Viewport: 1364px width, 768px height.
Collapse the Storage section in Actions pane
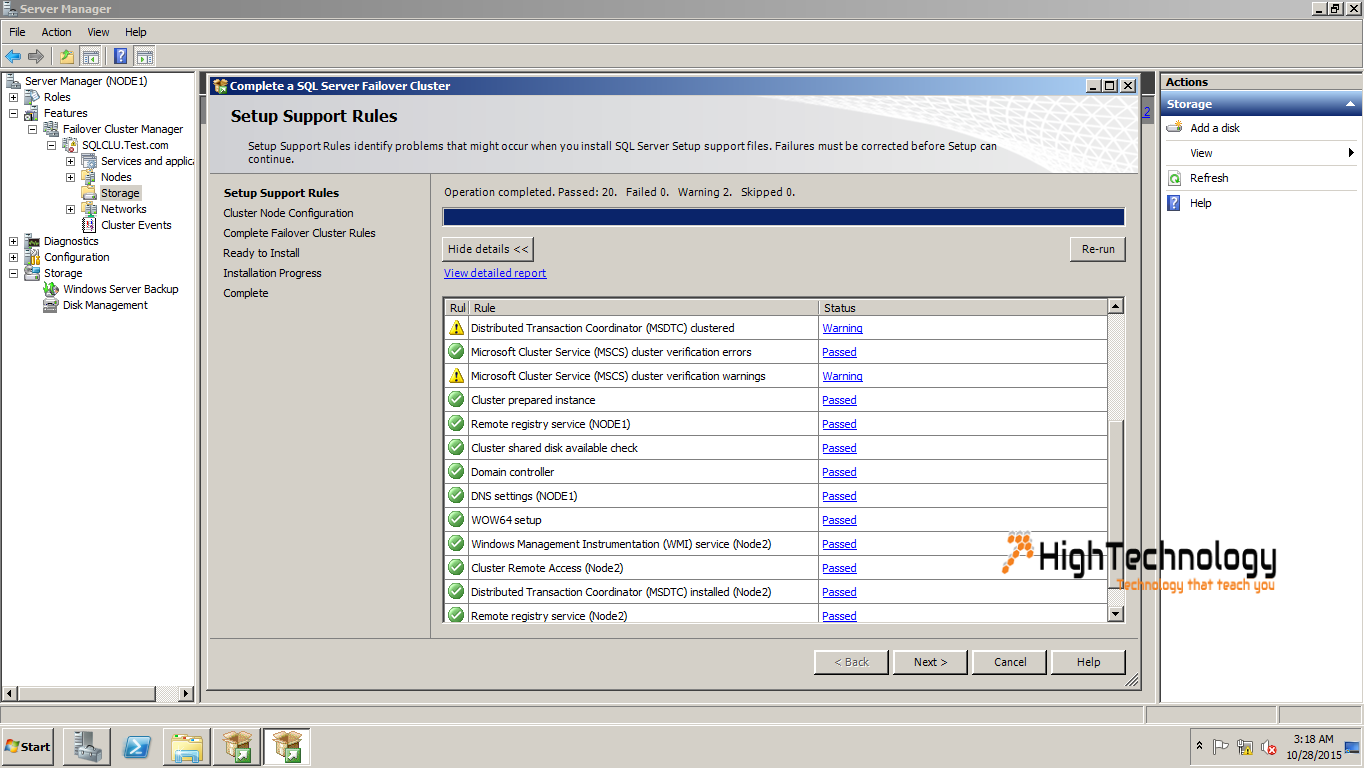[1350, 104]
